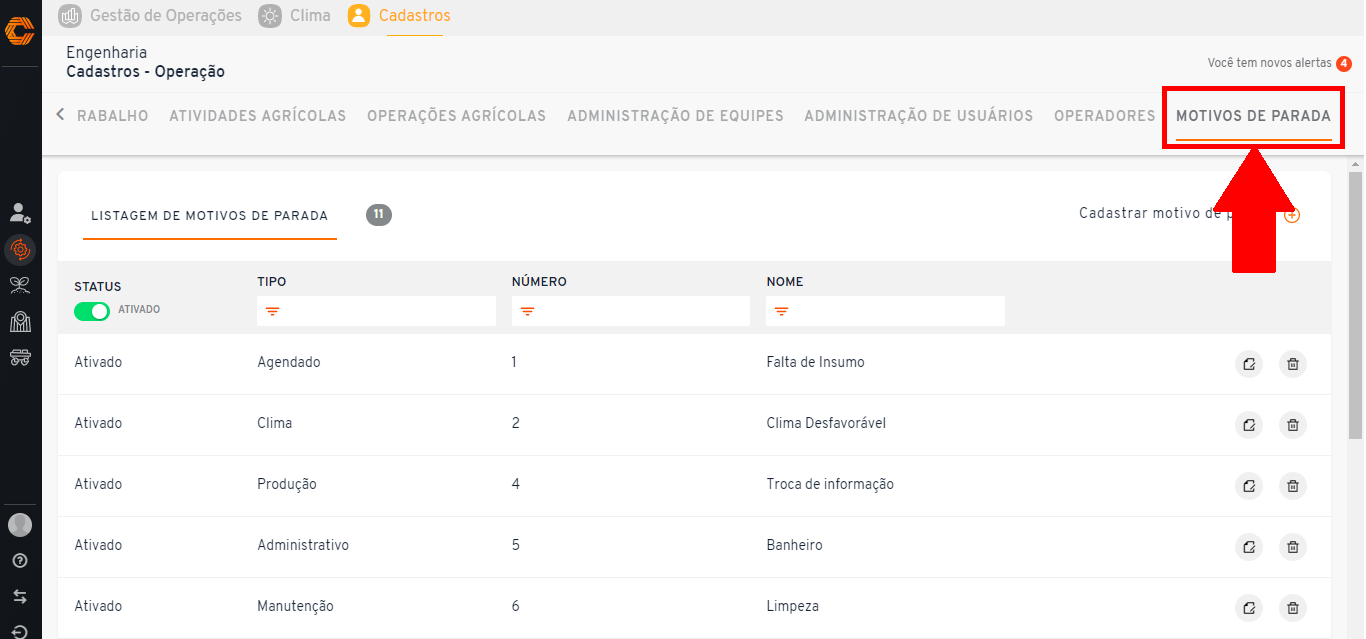Delete the Limpeza row

(x=1293, y=608)
